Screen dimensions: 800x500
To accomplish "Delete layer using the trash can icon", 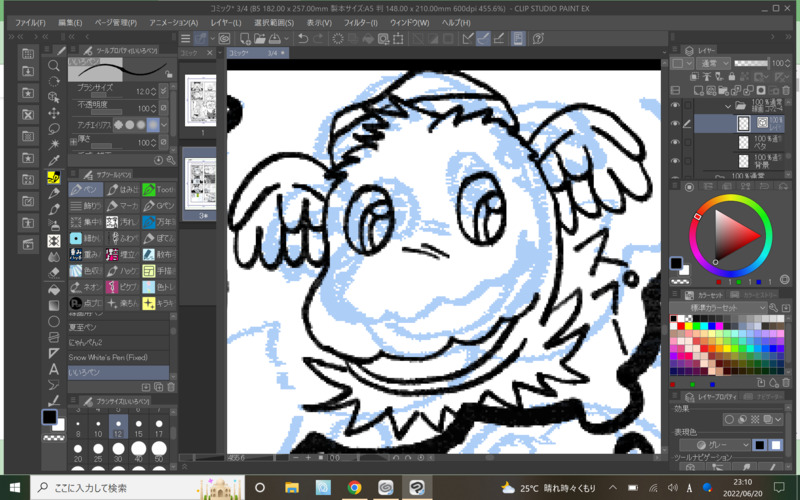I will tap(786, 91).
